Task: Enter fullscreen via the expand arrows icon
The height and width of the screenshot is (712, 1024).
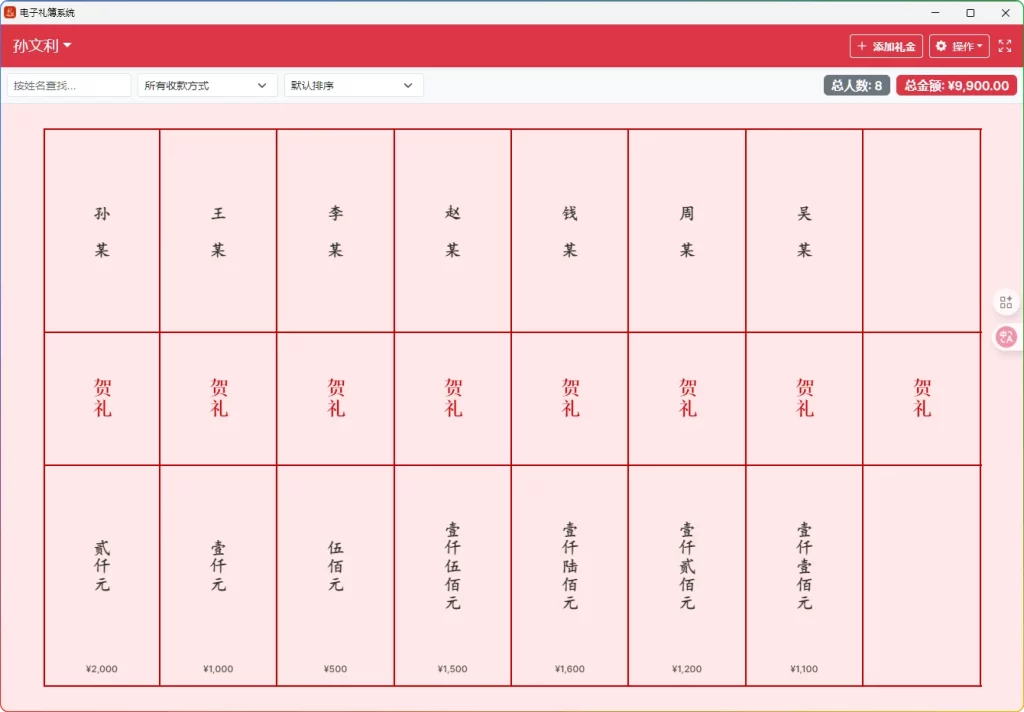Action: (1005, 45)
